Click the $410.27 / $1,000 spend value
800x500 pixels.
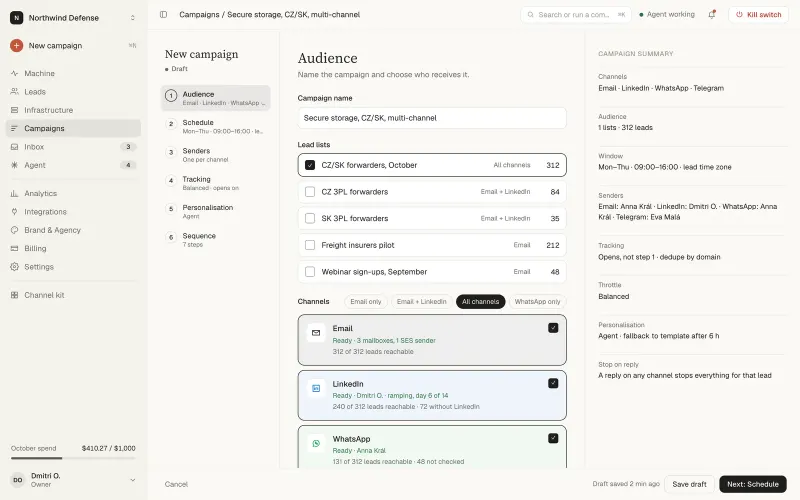109,448
